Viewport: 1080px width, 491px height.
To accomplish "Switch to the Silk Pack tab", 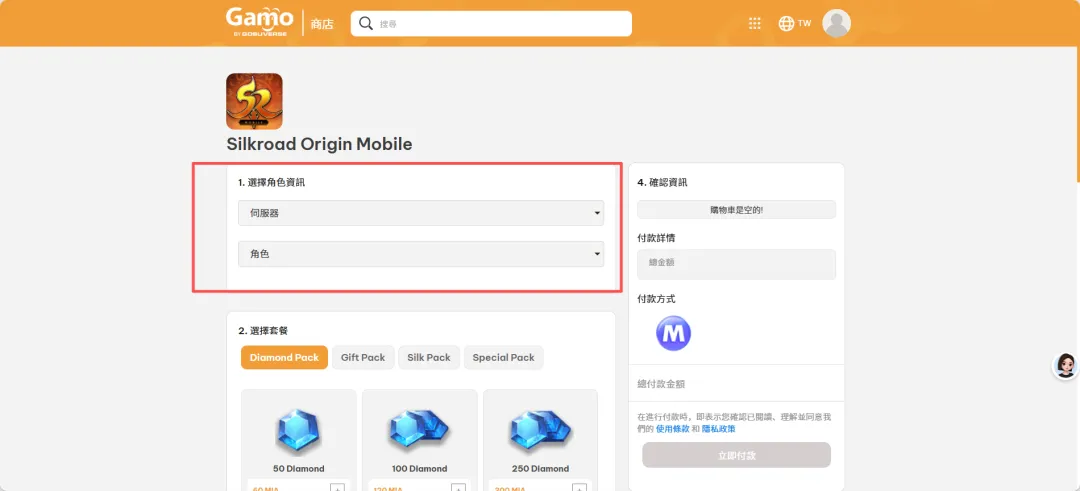I will tap(428, 357).
